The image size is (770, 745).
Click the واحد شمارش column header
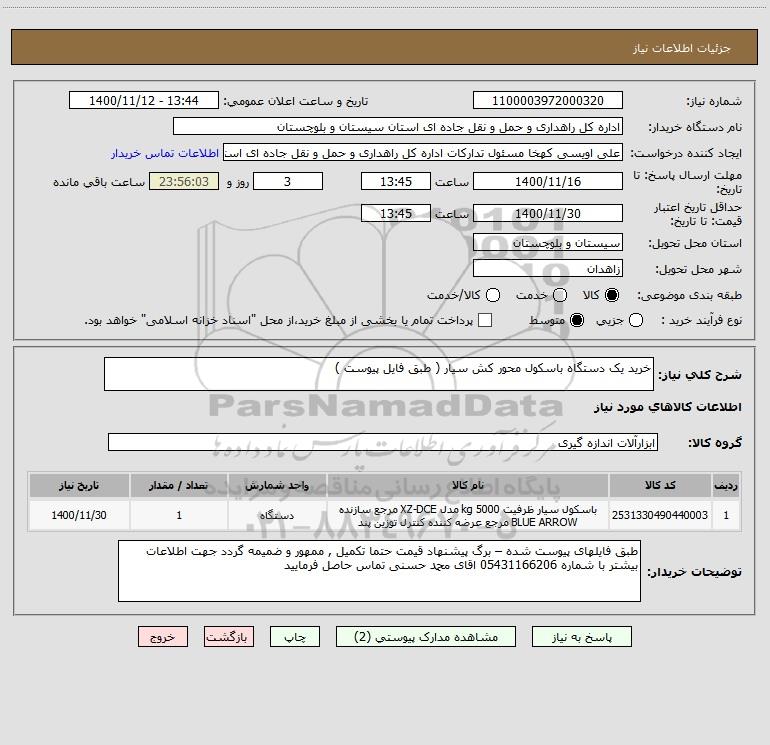coord(277,486)
